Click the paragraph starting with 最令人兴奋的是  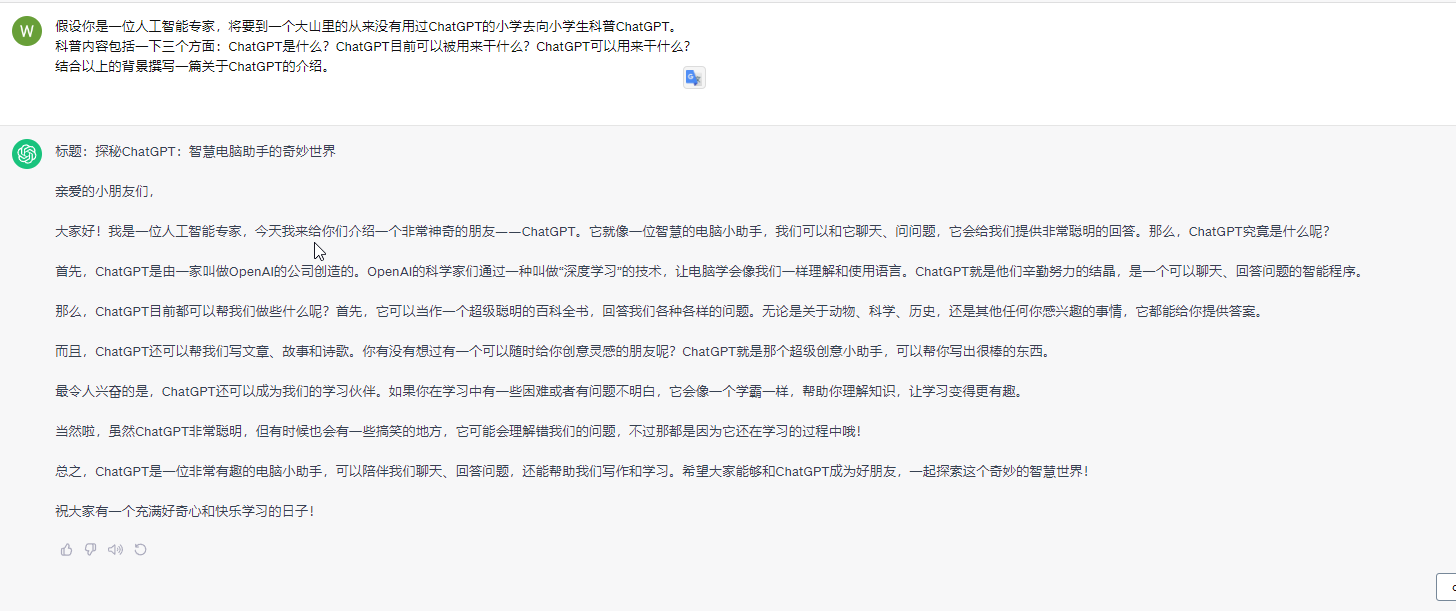[538, 391]
